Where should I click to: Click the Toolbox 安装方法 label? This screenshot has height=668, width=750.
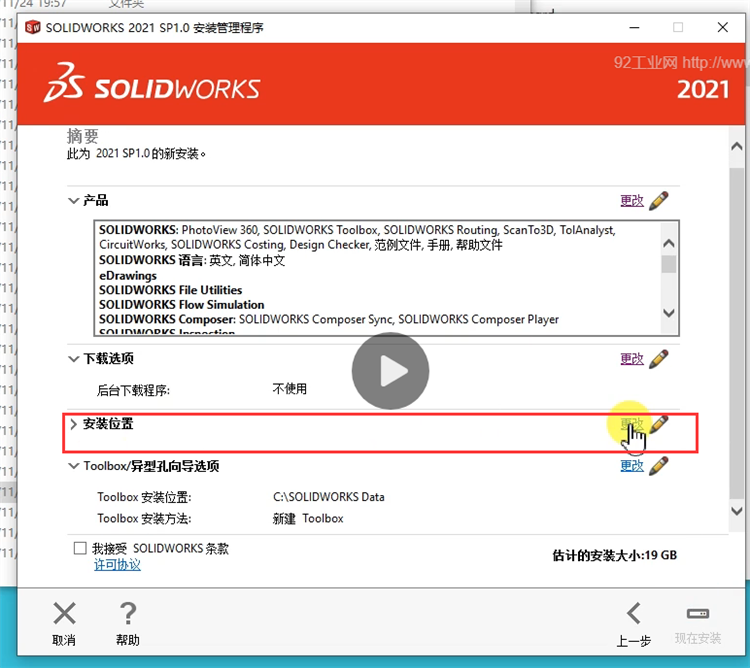tap(144, 519)
